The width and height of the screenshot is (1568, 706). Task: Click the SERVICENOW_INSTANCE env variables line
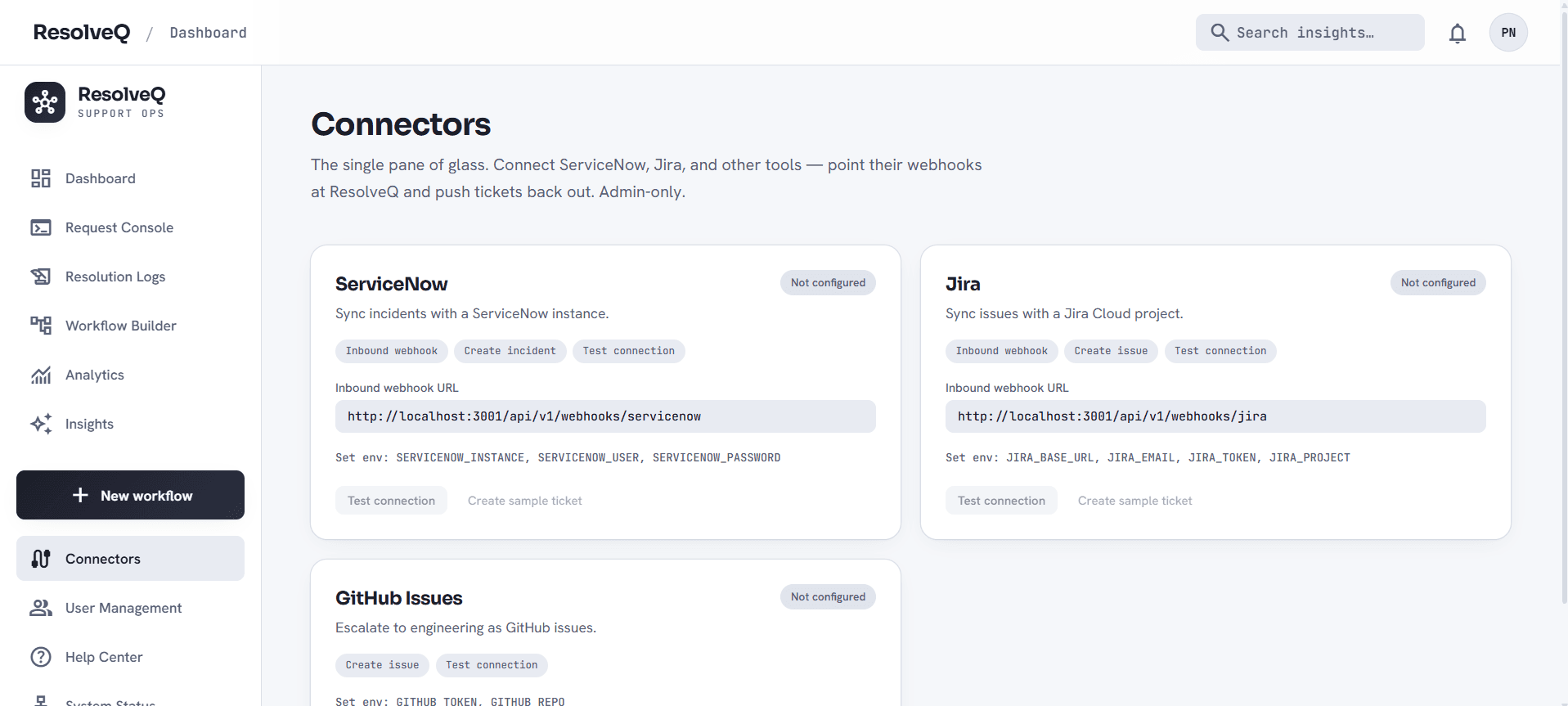[558, 457]
